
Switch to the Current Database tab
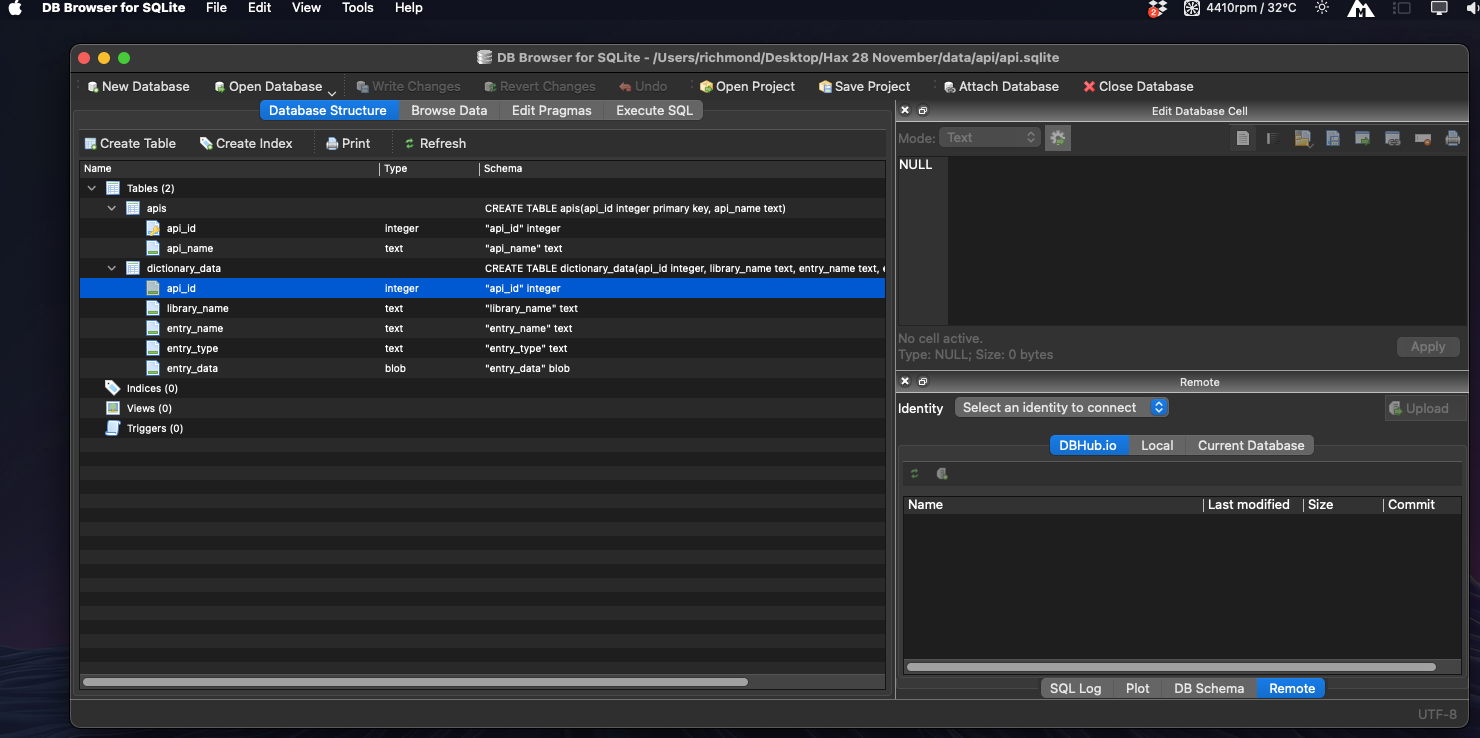1251,445
